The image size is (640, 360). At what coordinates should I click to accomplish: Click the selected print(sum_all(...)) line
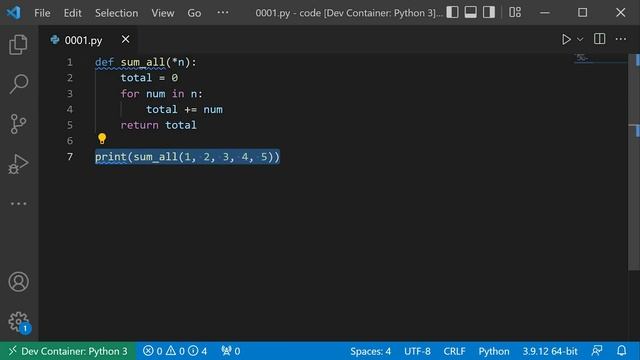tap(187, 157)
